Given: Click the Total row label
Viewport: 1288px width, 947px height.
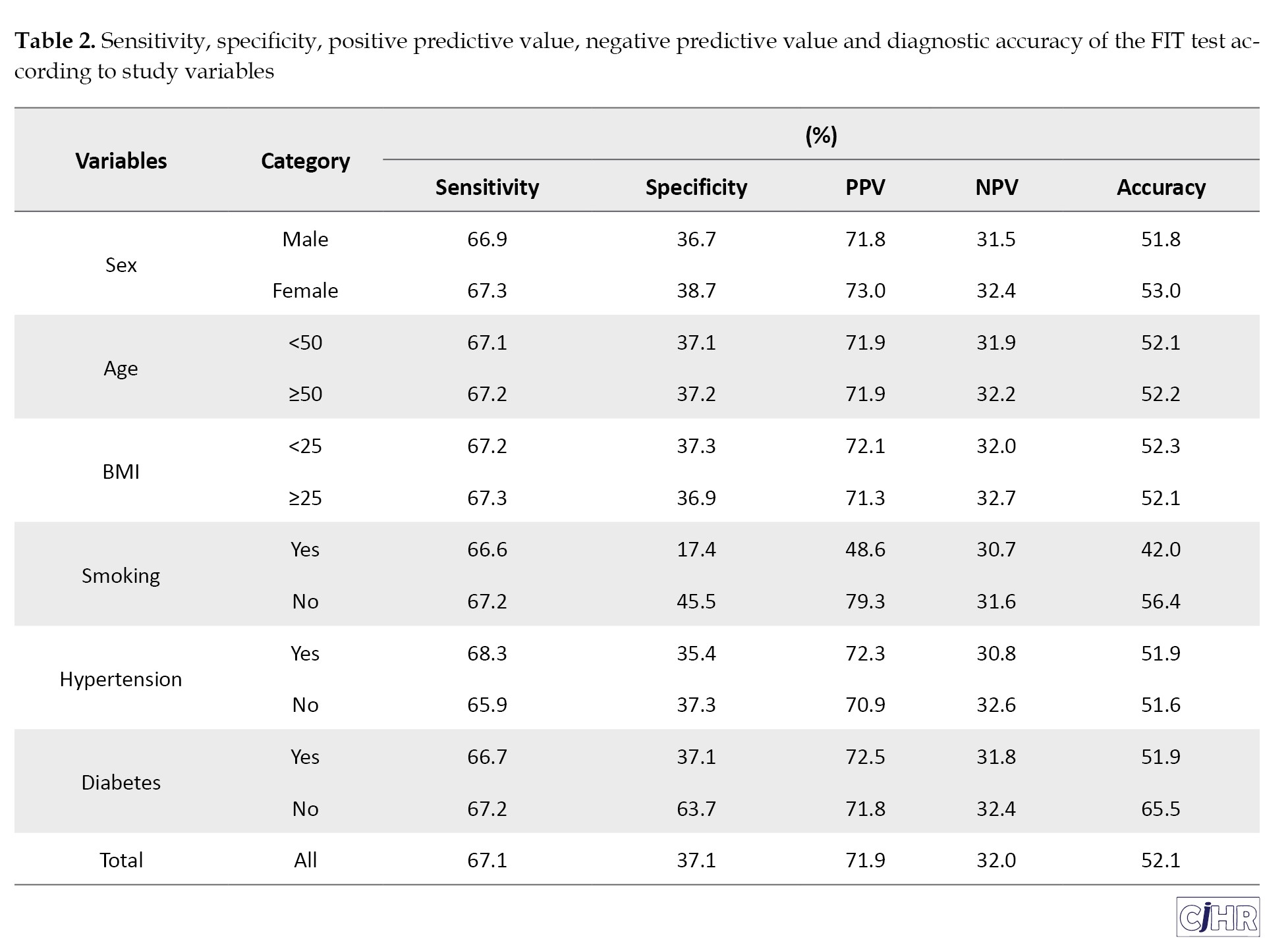Looking at the screenshot, I should (121, 860).
